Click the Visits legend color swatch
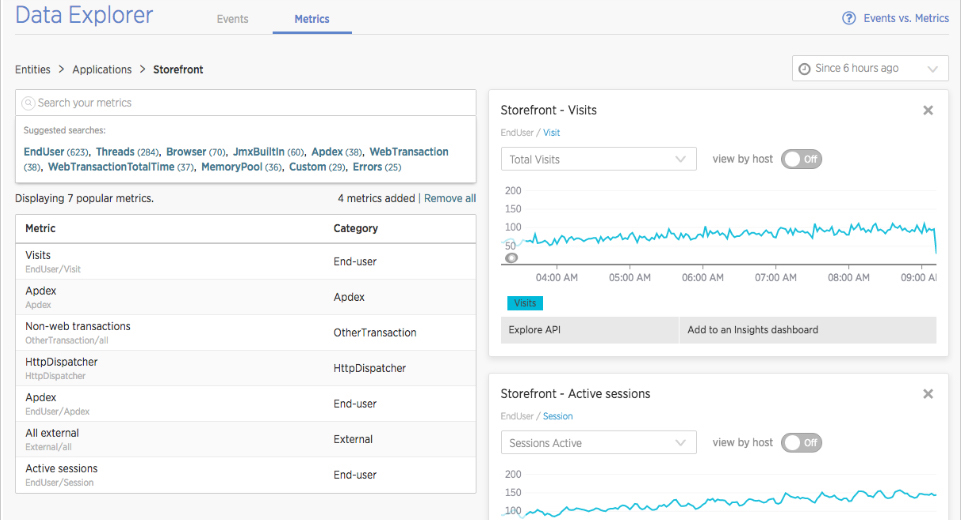961x520 pixels. point(525,303)
